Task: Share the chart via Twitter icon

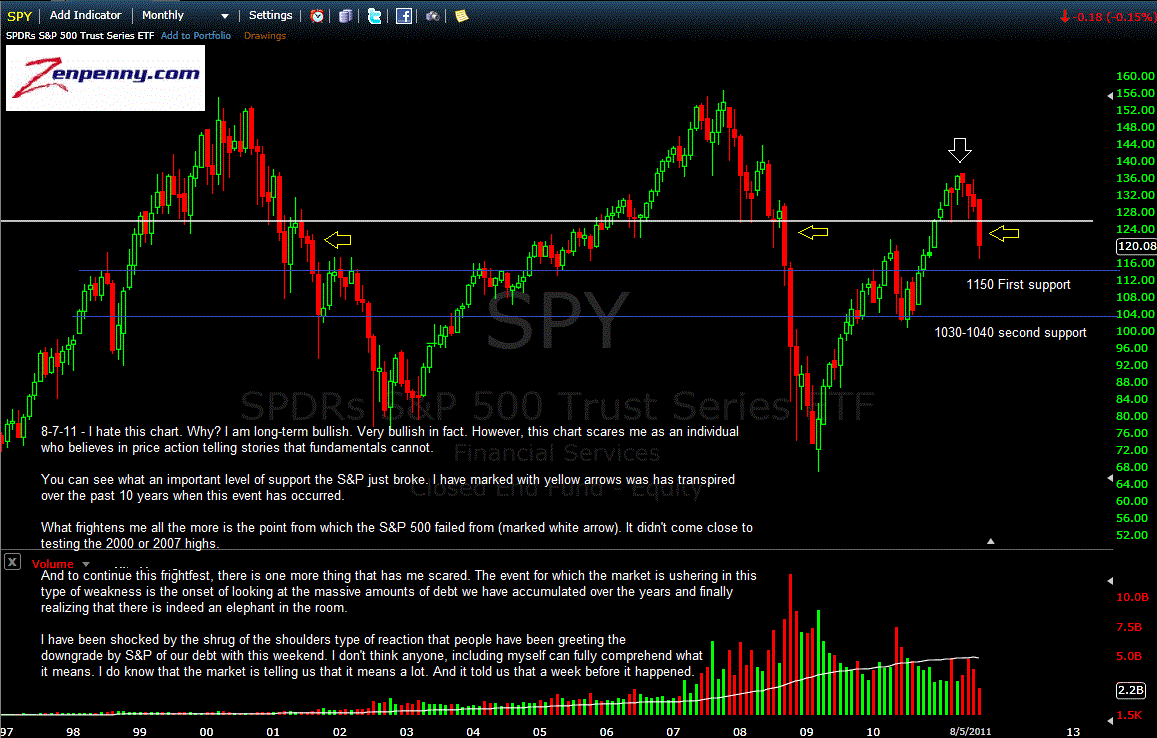Action: 375,15
